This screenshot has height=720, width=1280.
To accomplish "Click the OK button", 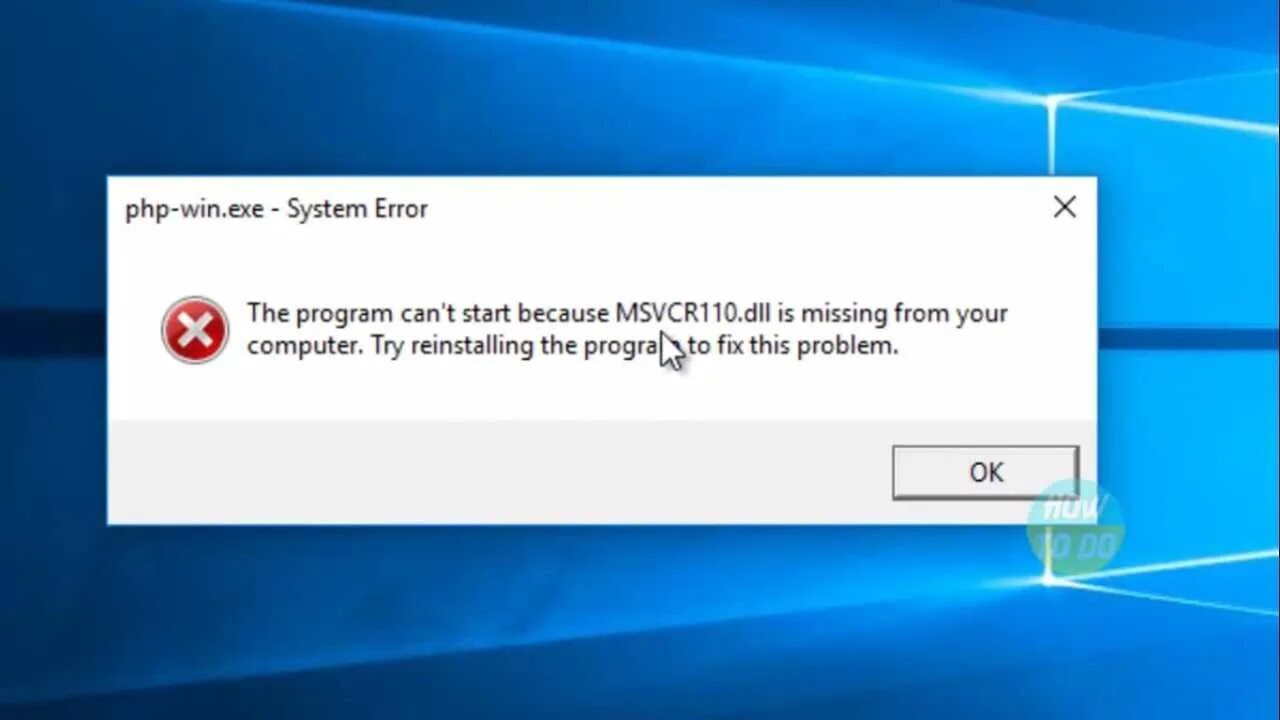I will [985, 472].
